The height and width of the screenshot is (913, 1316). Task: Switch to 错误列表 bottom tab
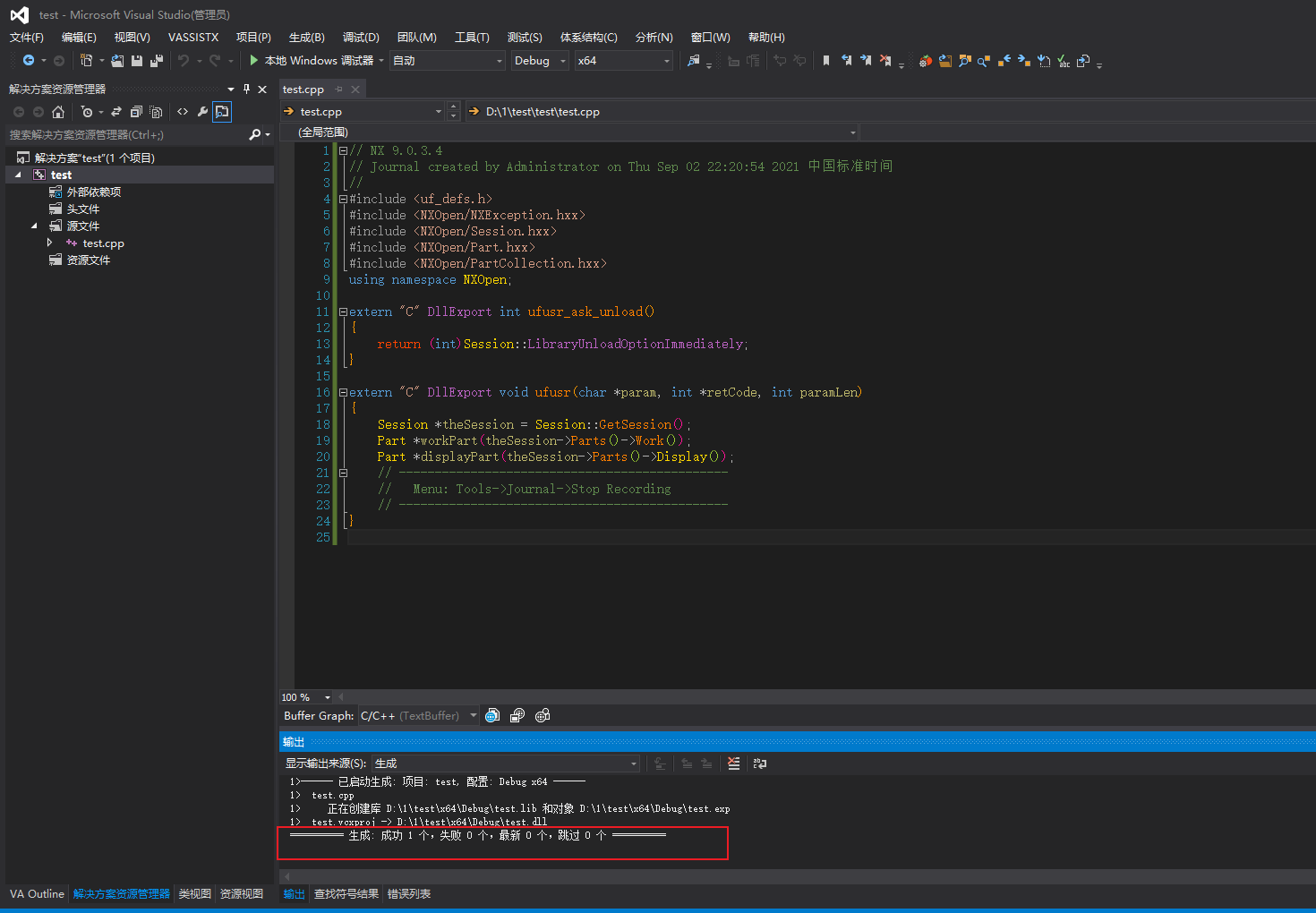(409, 894)
